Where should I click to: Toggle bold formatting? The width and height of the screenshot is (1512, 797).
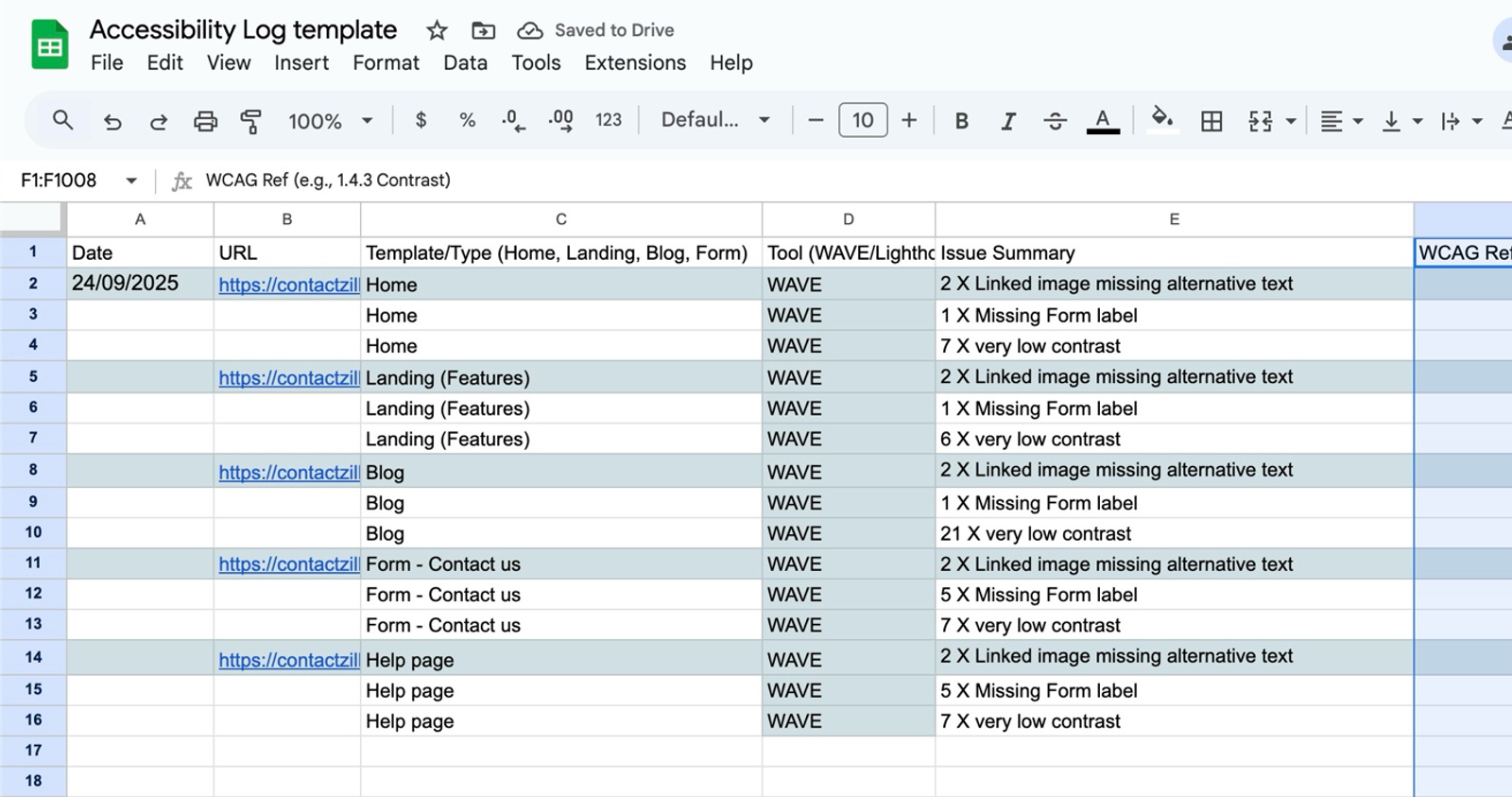pyautogui.click(x=961, y=121)
